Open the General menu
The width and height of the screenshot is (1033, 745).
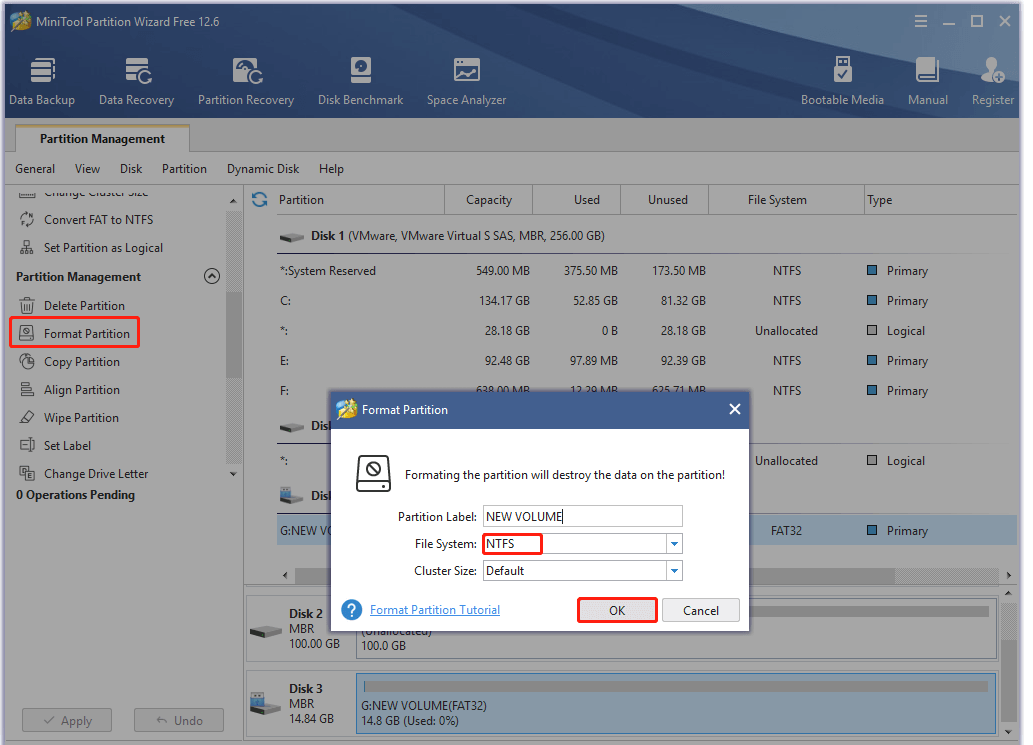pos(35,169)
